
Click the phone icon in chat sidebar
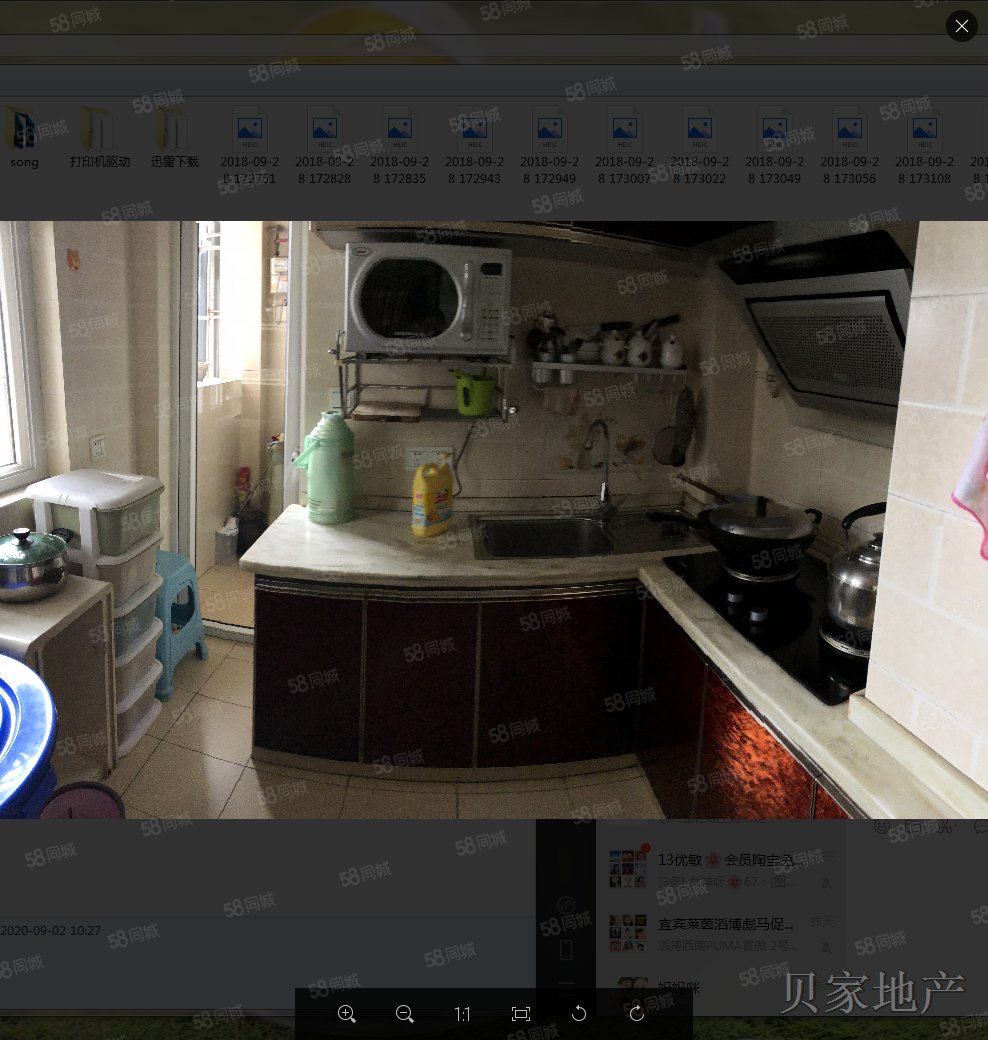click(565, 949)
